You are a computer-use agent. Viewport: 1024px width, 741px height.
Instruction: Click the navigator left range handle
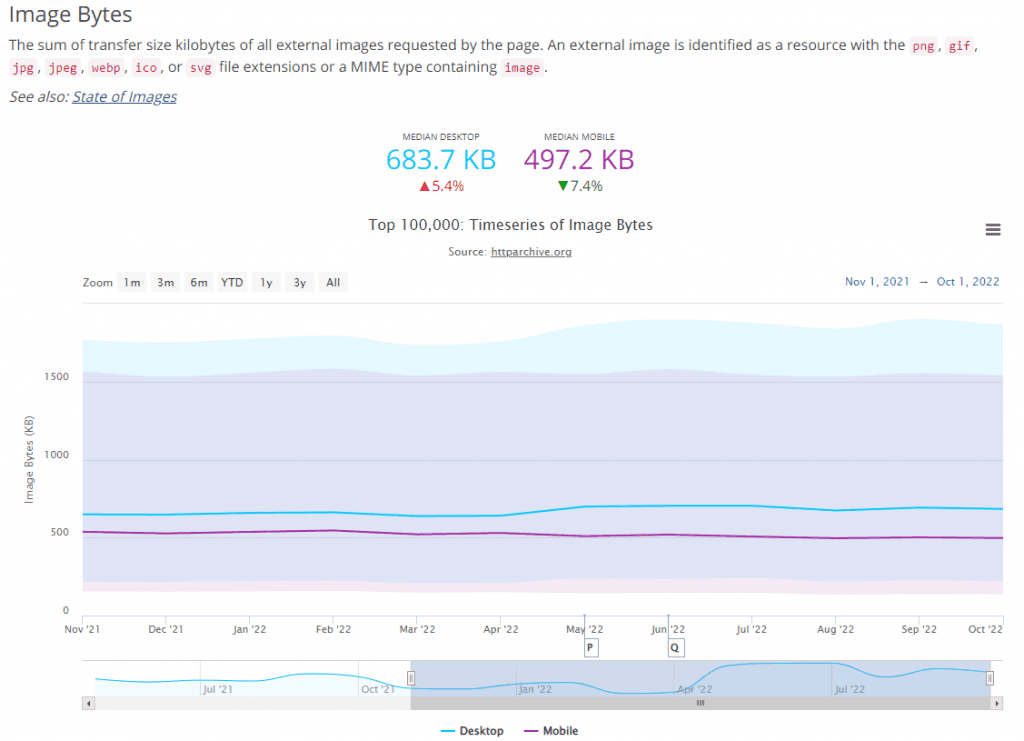click(410, 678)
